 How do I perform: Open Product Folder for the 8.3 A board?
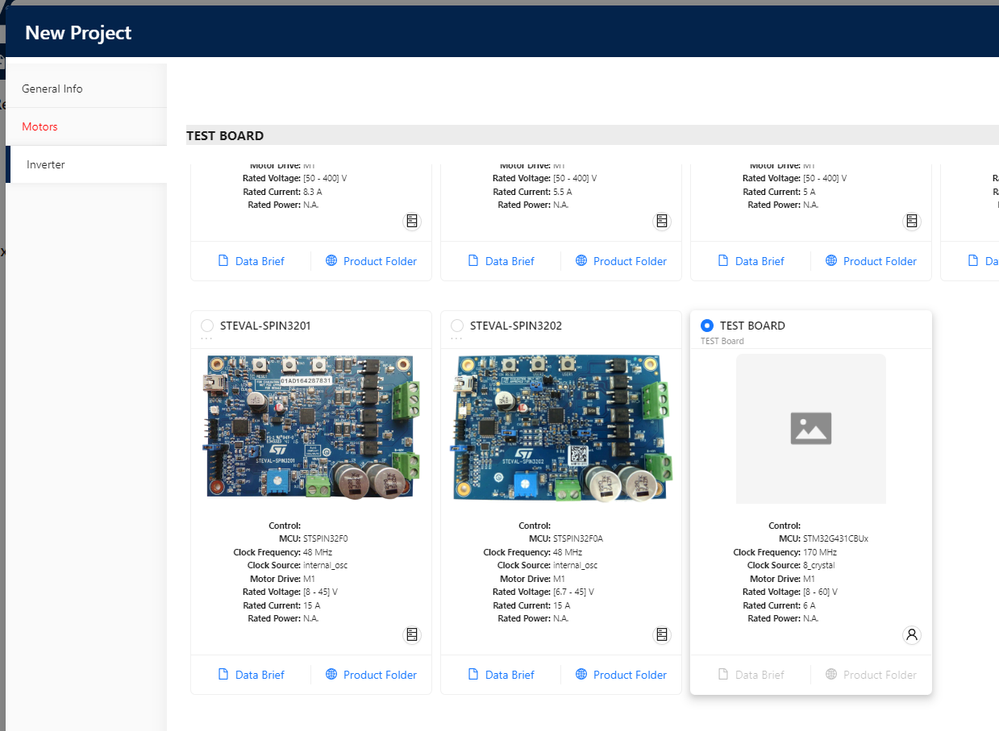coord(371,261)
